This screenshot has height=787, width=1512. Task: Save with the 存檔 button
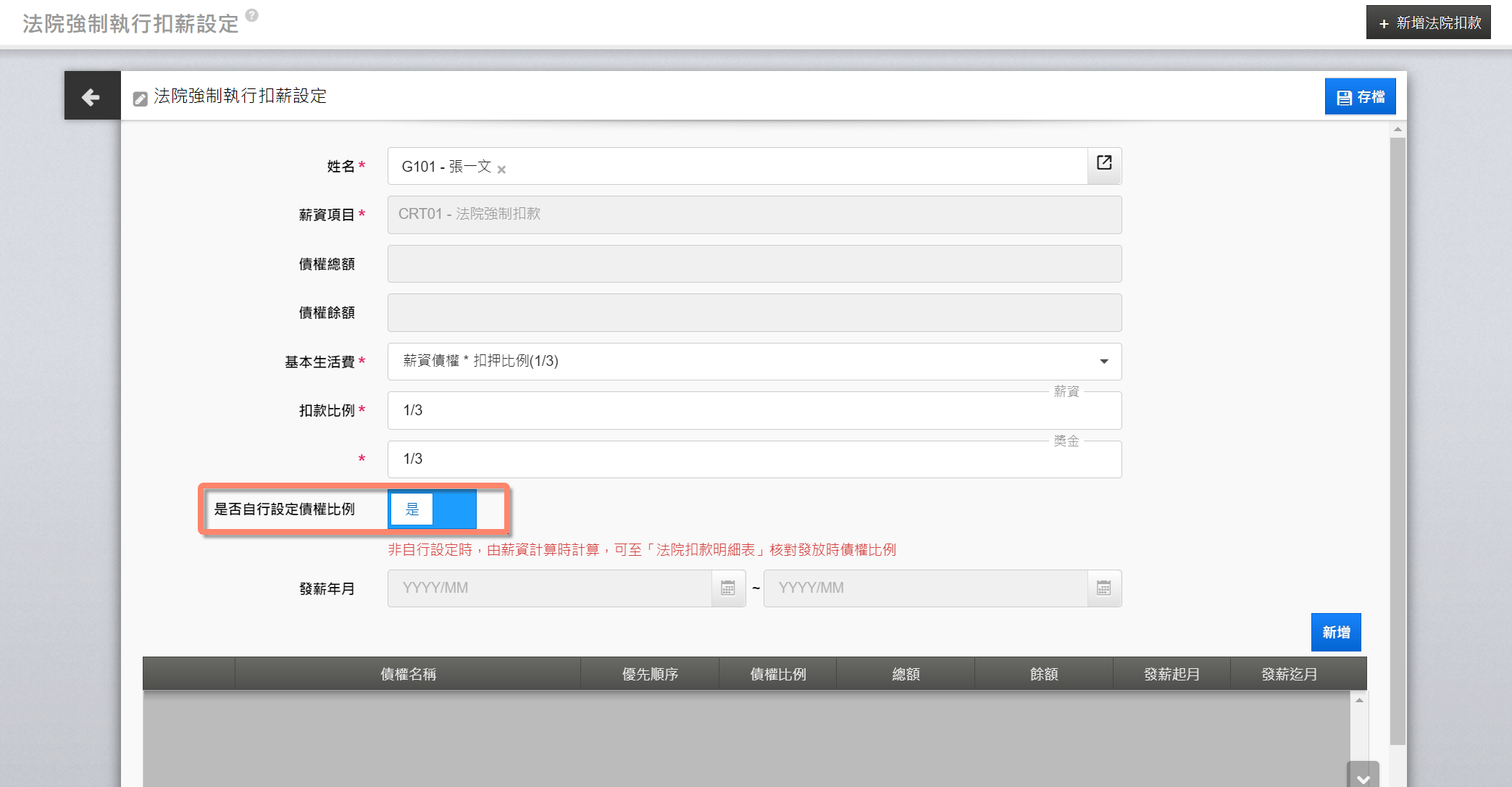[x=1360, y=97]
